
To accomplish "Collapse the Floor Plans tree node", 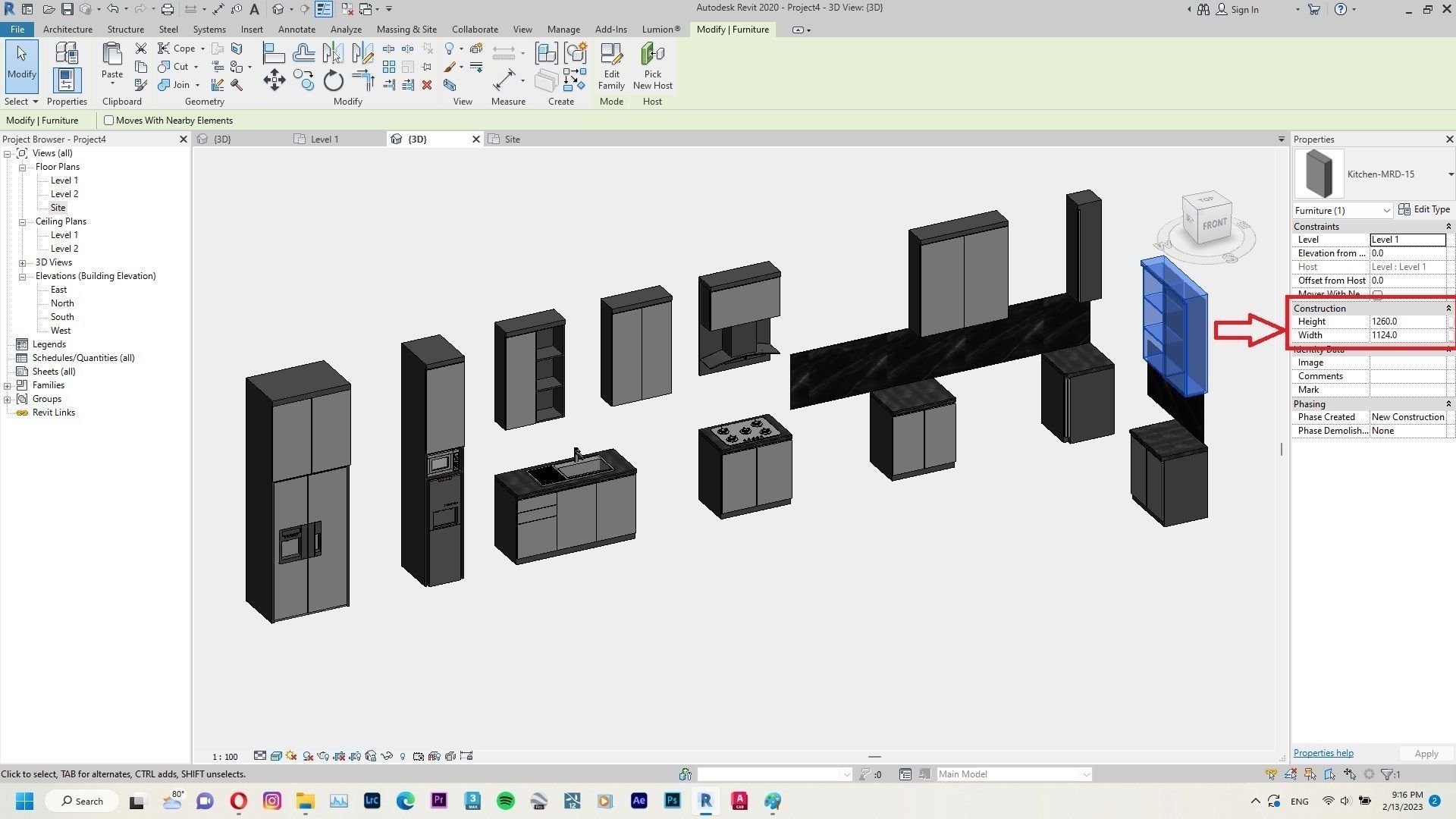I will point(23,167).
